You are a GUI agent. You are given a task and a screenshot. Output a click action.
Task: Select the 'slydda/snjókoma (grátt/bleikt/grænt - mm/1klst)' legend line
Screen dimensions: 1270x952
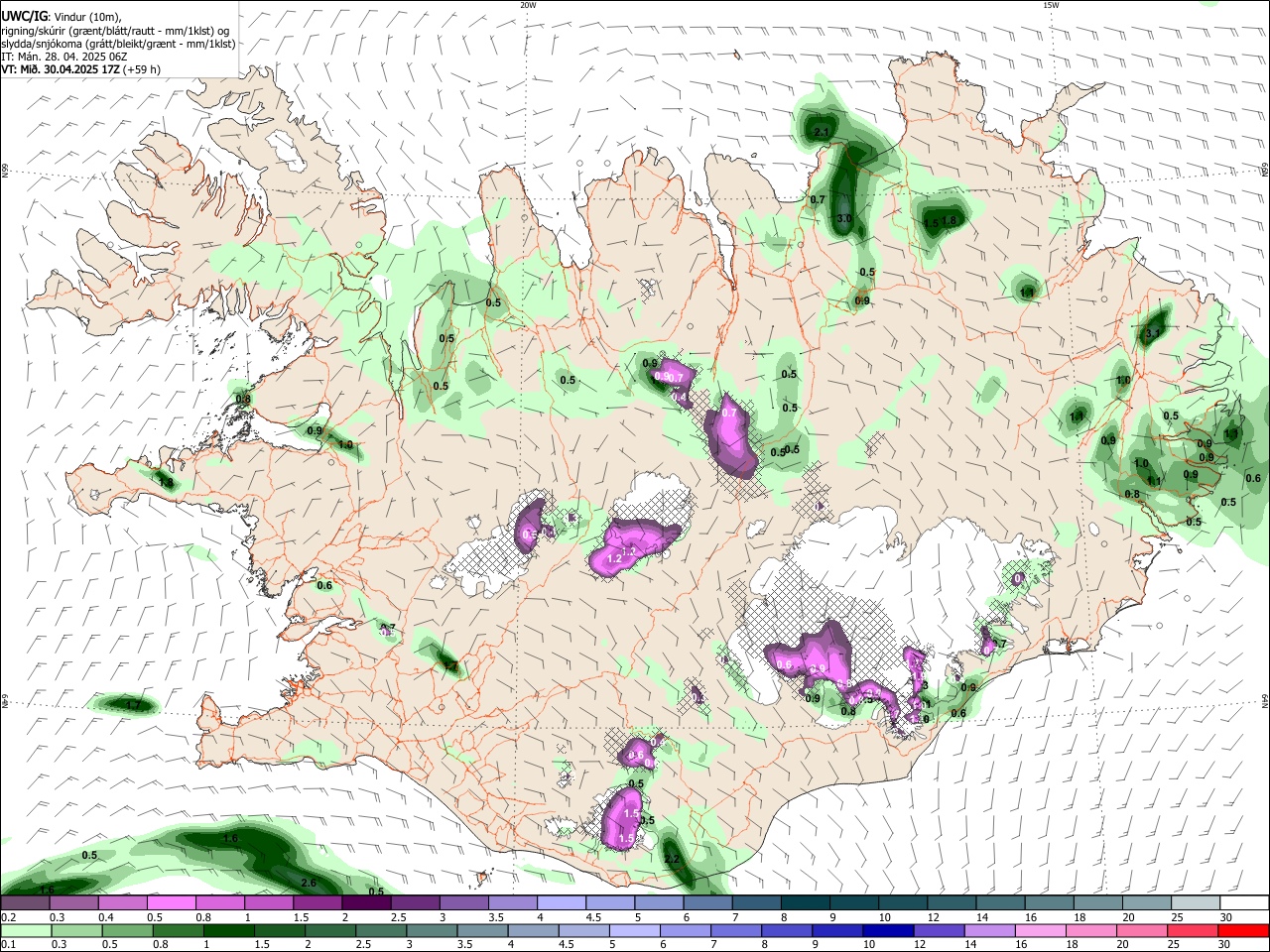click(118, 44)
